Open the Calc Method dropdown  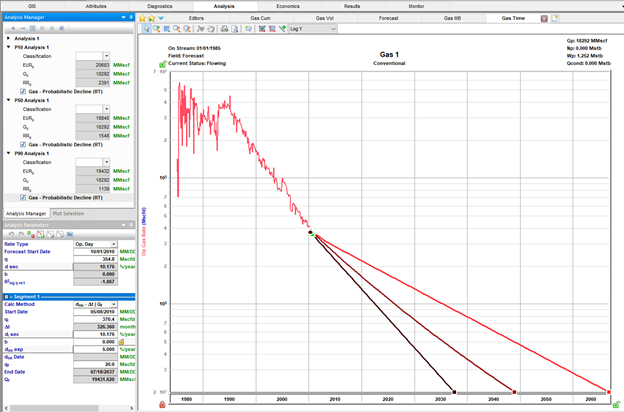[114, 303]
